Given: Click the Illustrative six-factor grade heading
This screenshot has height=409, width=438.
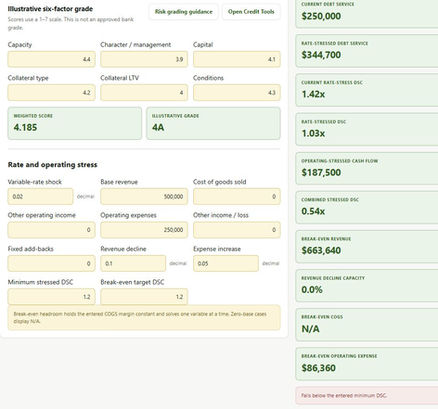Looking at the screenshot, I should 50,9.
